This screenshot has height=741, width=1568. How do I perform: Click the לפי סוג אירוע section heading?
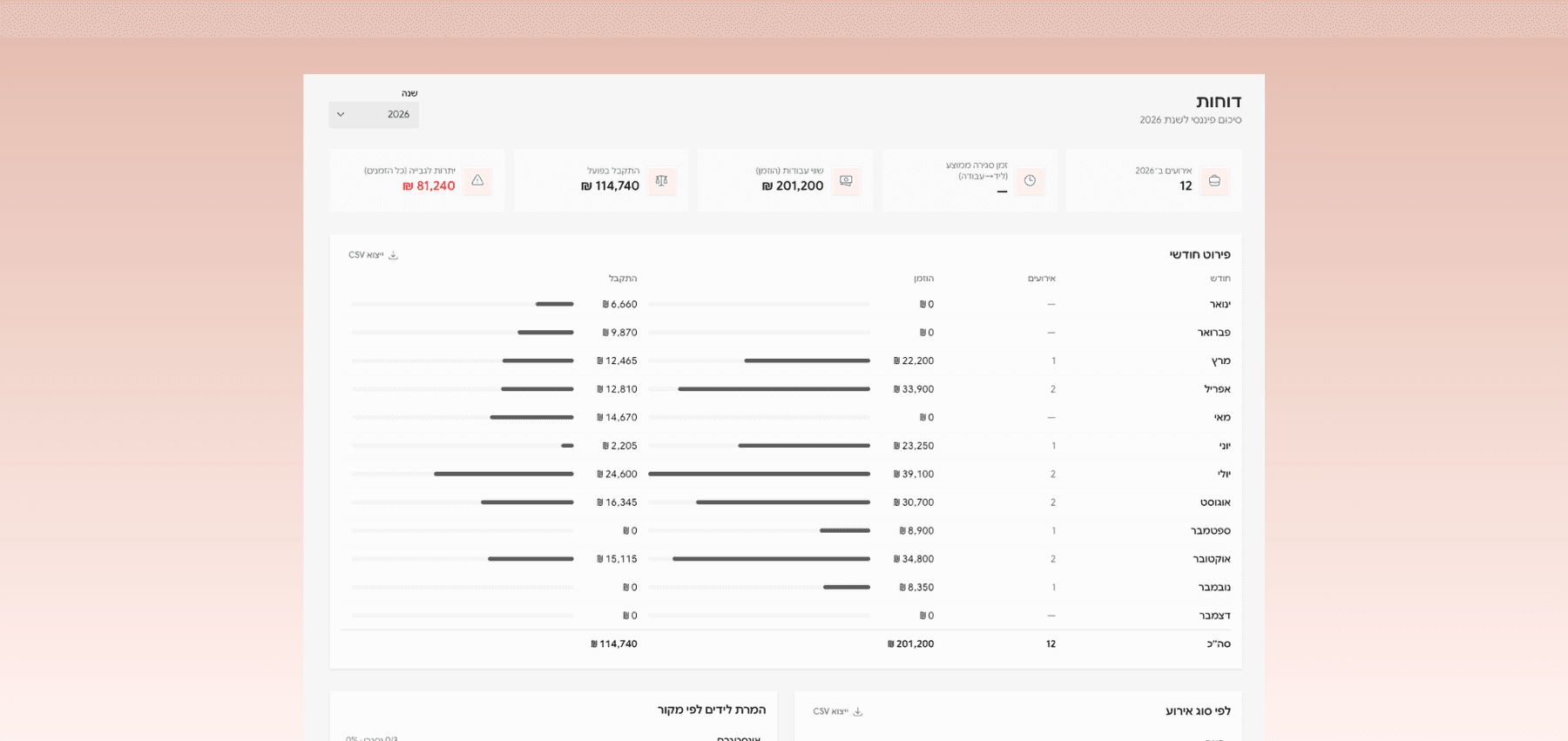point(1198,711)
